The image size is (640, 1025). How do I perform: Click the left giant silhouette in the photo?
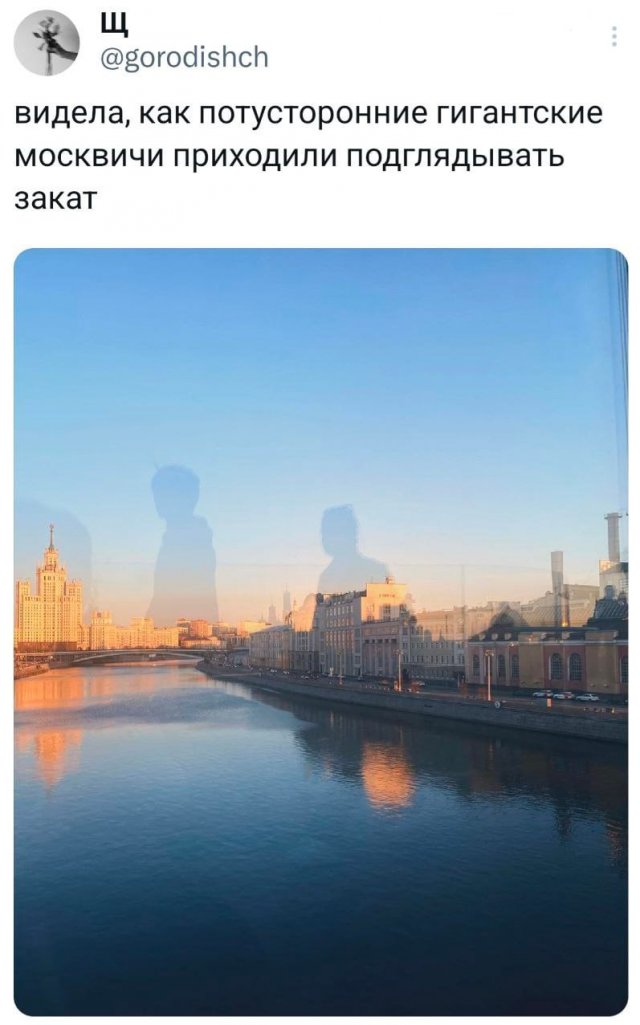pyautogui.click(x=182, y=545)
